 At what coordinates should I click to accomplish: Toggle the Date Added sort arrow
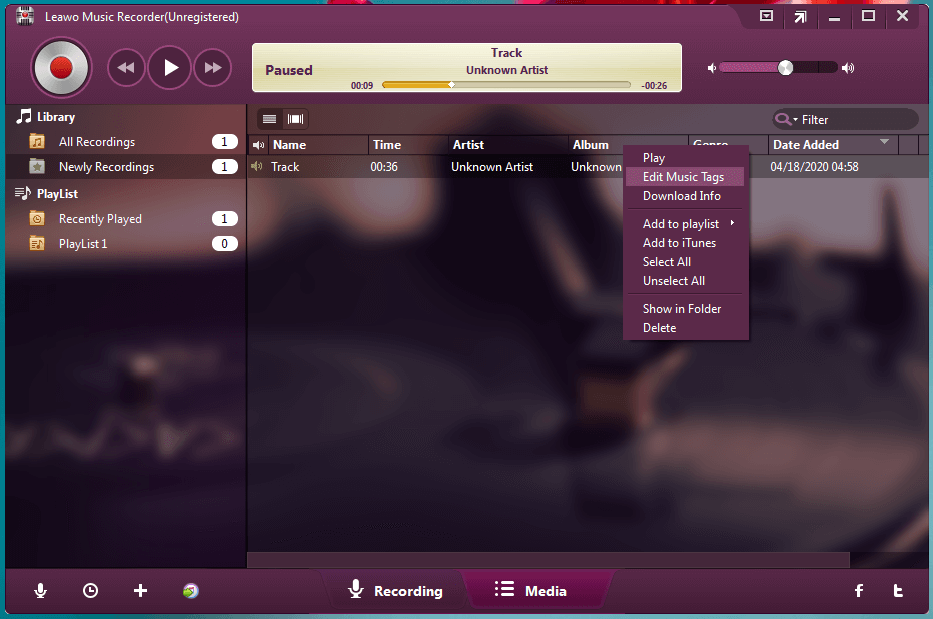tap(884, 142)
